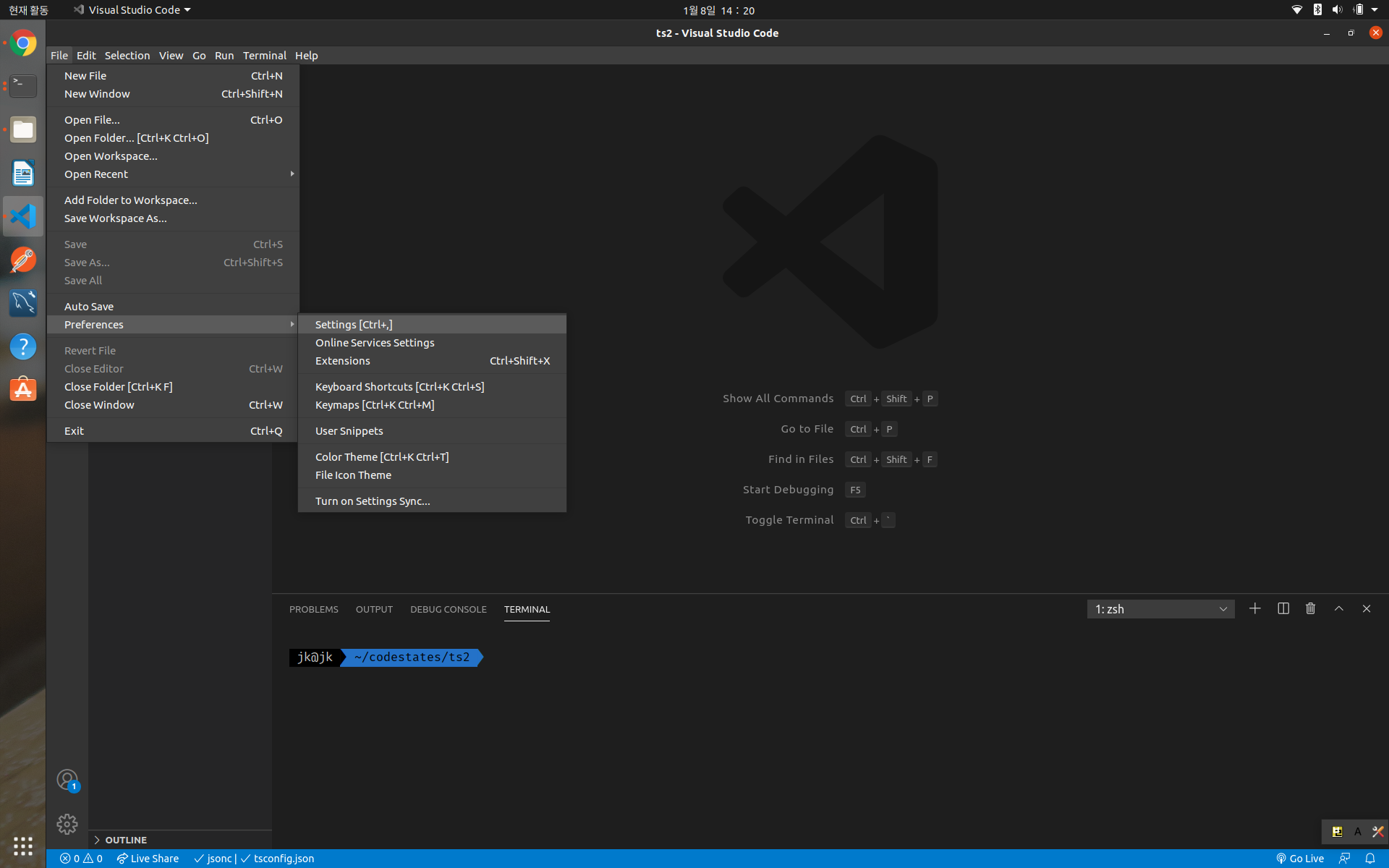This screenshot has height=868, width=1389.
Task: Toggle Auto Save in File menu
Action: (x=89, y=306)
